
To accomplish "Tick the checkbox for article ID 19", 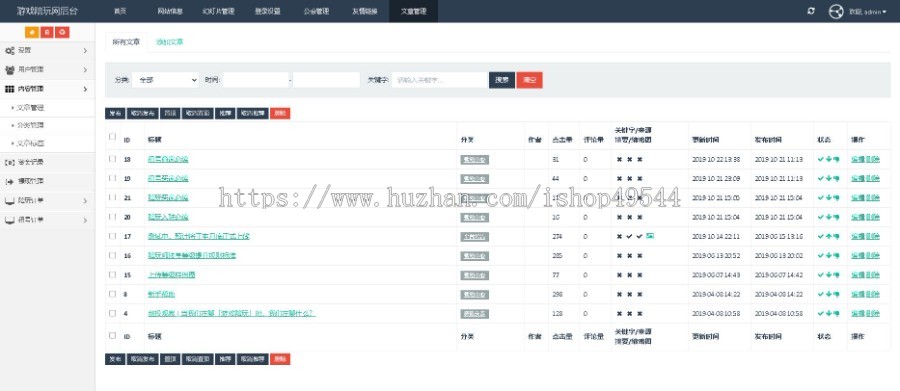I will click(x=112, y=178).
